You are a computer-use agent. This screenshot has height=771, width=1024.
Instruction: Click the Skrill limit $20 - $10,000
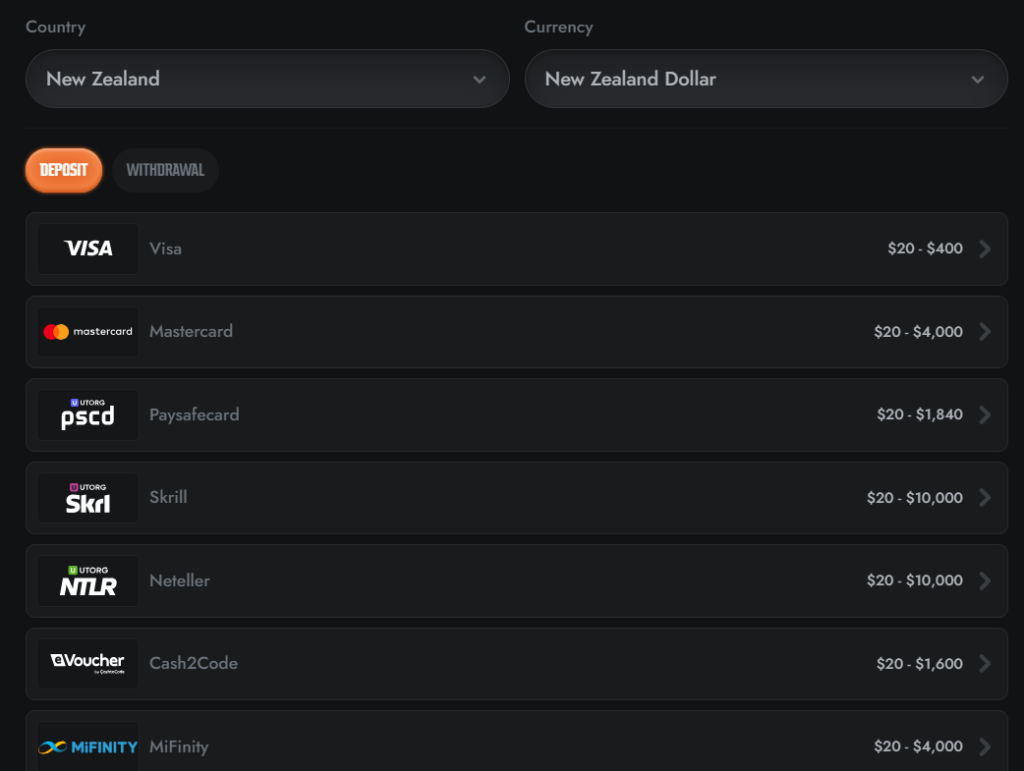[914, 497]
